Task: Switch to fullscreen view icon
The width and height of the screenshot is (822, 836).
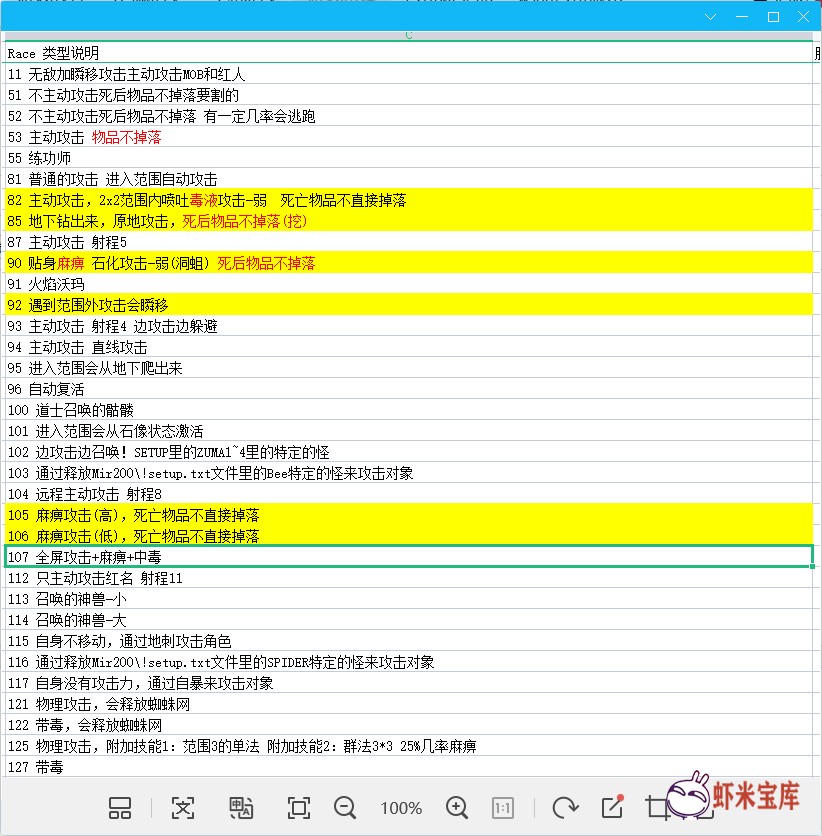Action: pos(299,808)
